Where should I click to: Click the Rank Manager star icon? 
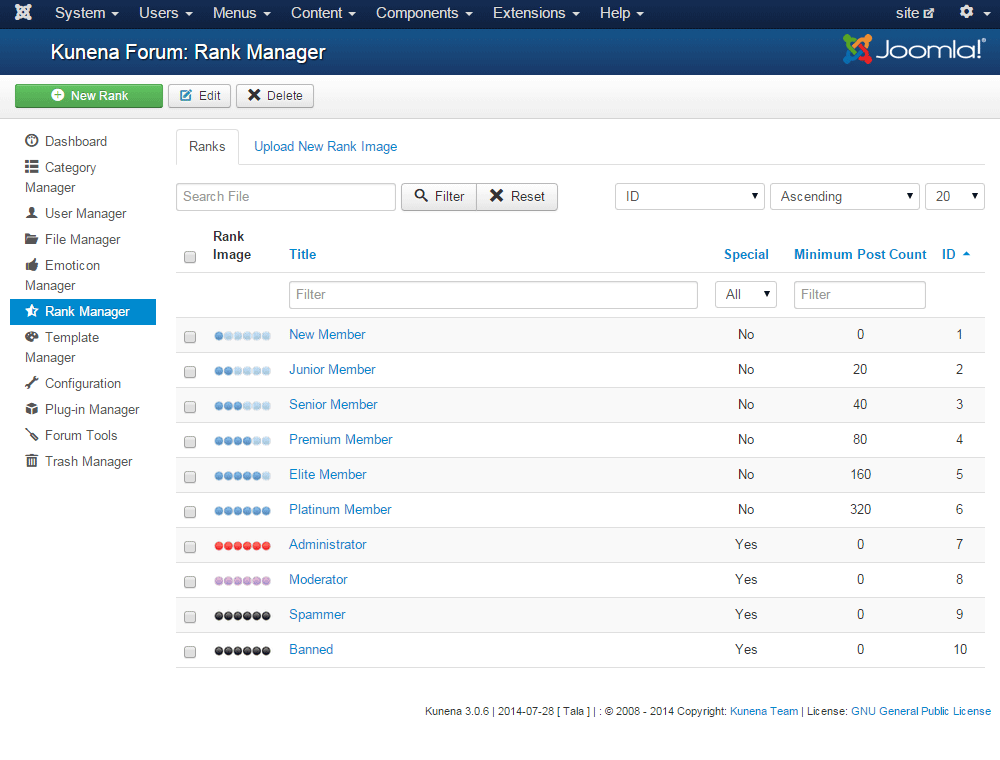(31, 311)
